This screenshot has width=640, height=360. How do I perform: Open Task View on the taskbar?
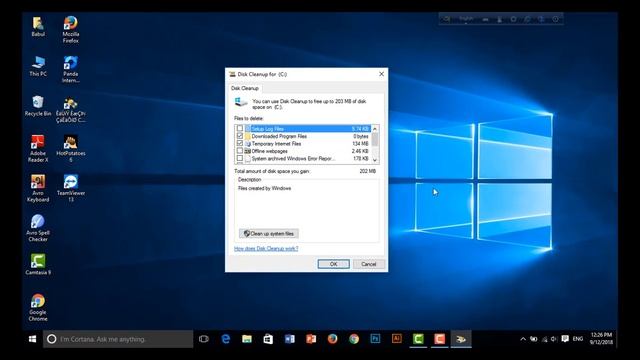pos(204,339)
